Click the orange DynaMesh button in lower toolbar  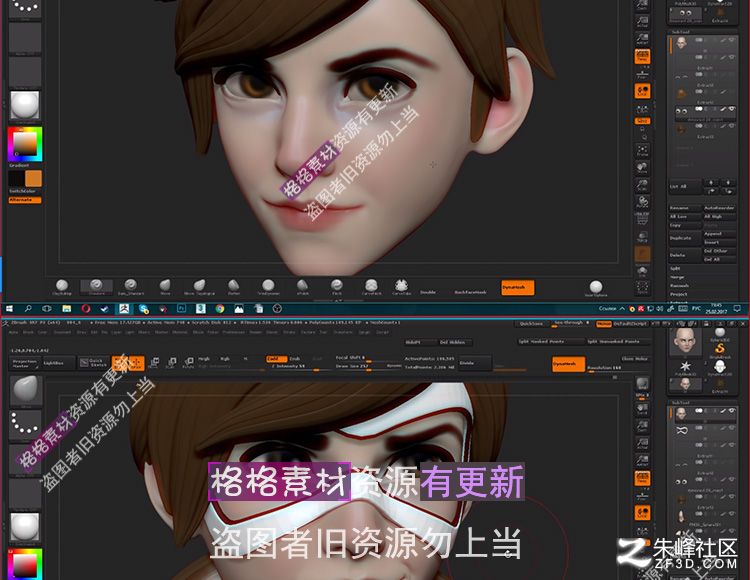[x=568, y=364]
